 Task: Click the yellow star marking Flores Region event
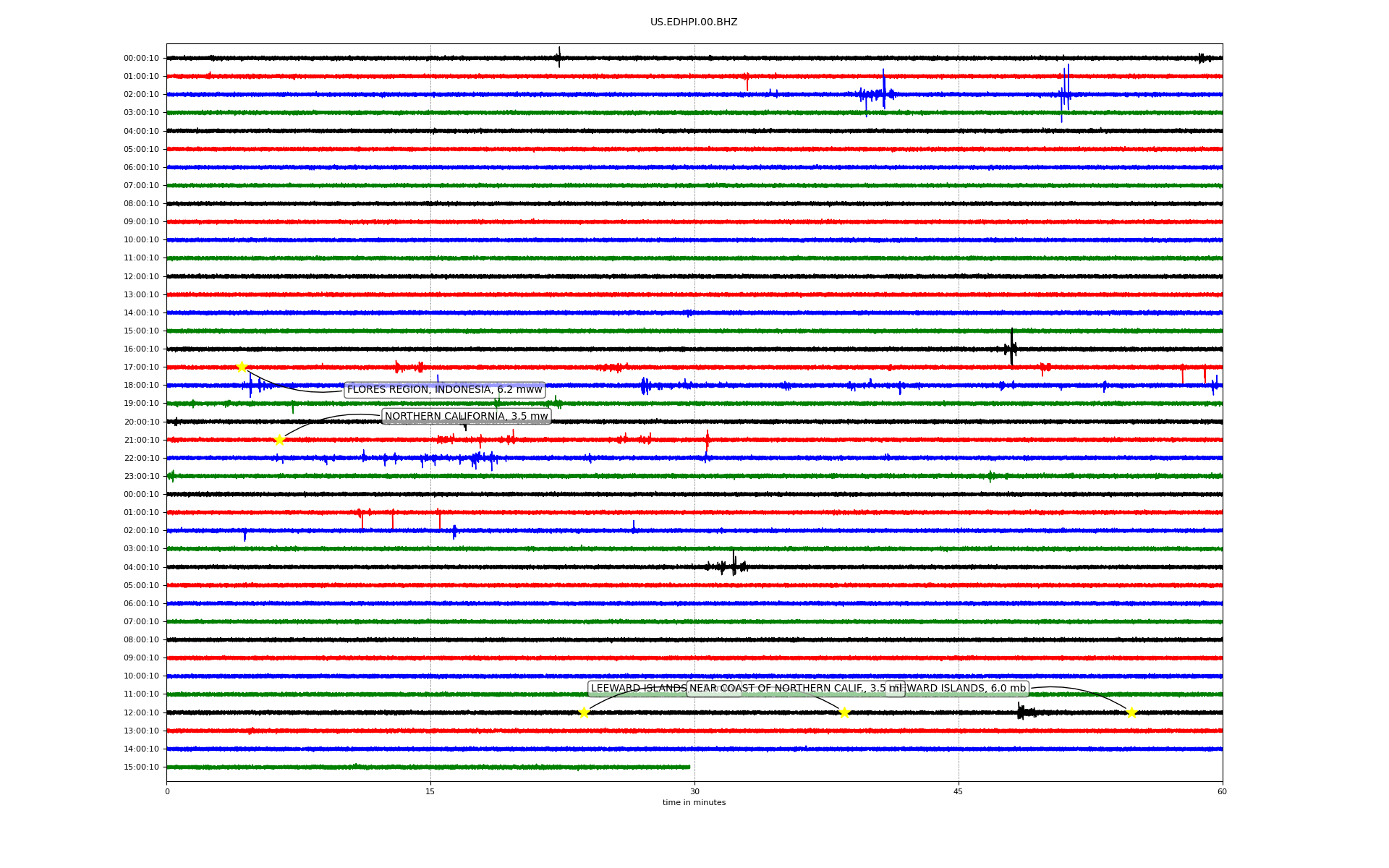point(242,367)
